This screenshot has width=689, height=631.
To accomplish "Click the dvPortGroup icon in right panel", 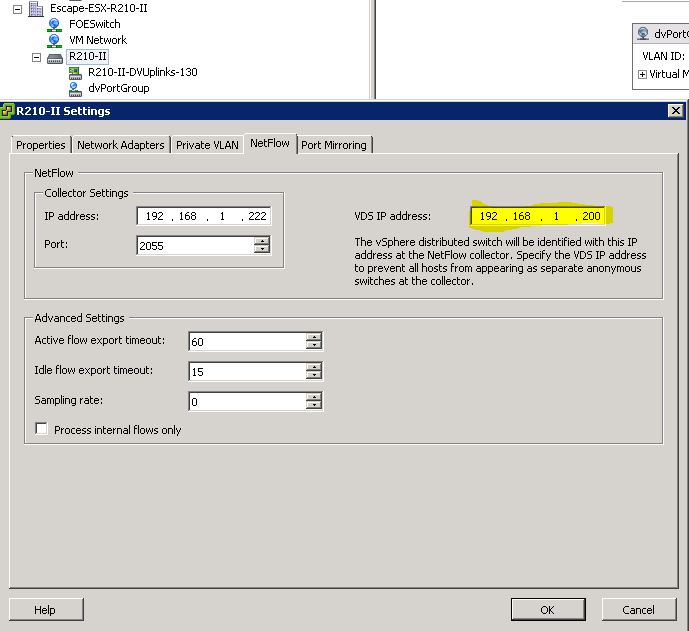I will tap(643, 33).
